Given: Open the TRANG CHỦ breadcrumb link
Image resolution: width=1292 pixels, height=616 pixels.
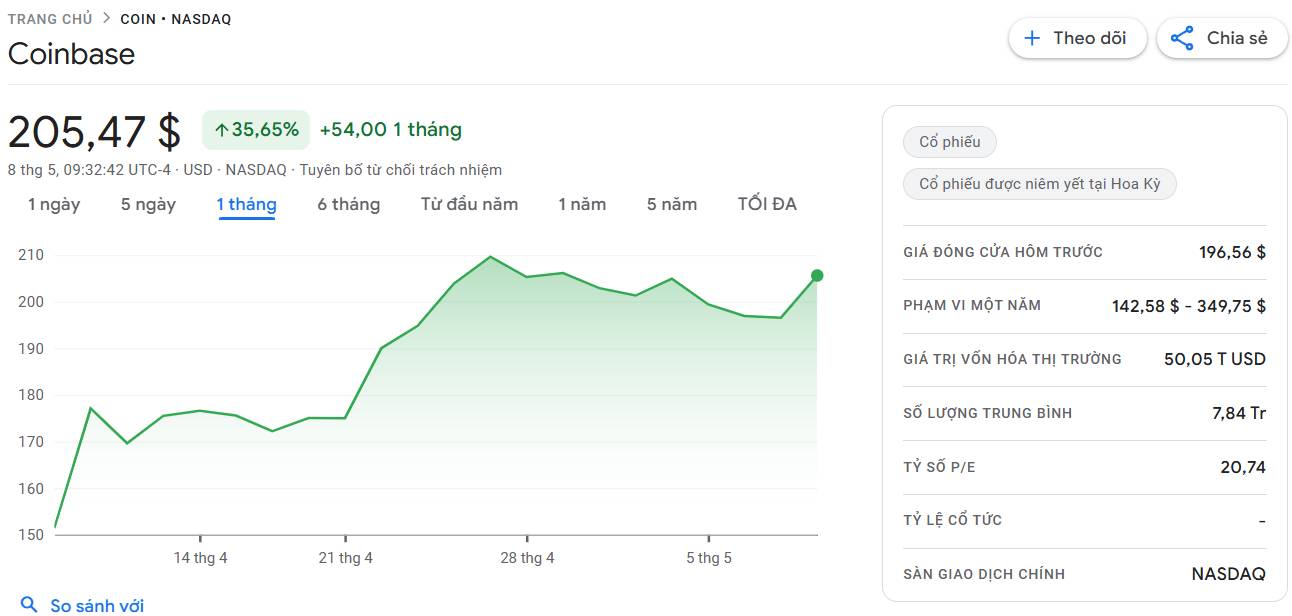Looking at the screenshot, I should point(50,18).
